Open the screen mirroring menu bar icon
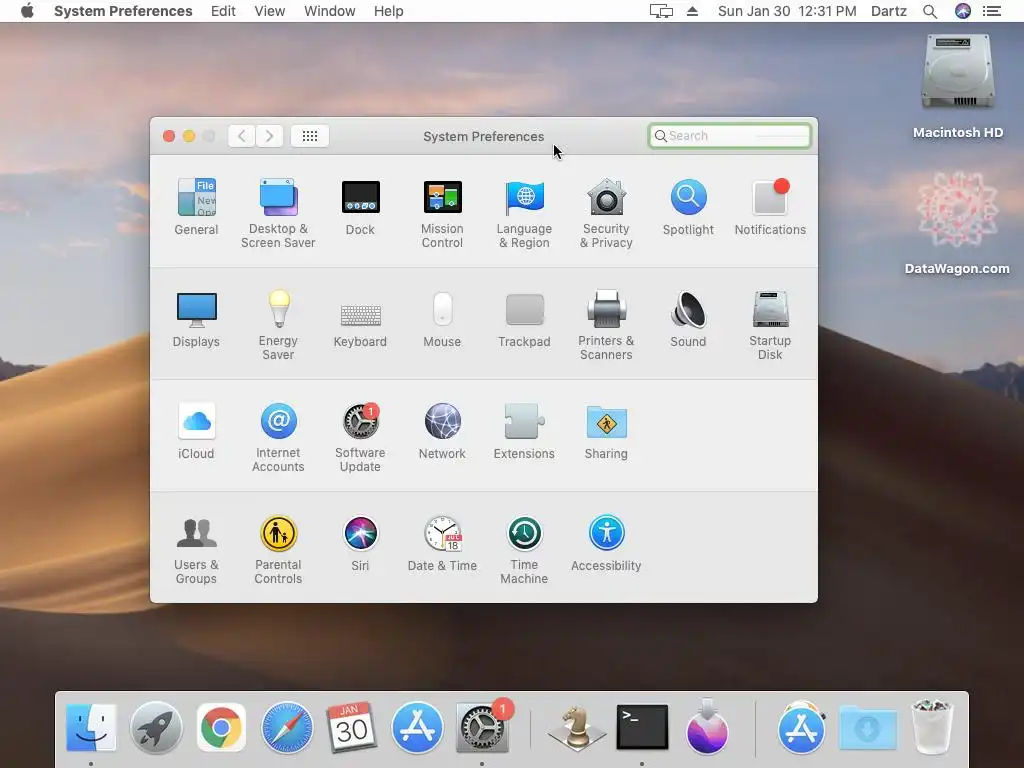Screen dimensions: 1024x768 tap(661, 11)
